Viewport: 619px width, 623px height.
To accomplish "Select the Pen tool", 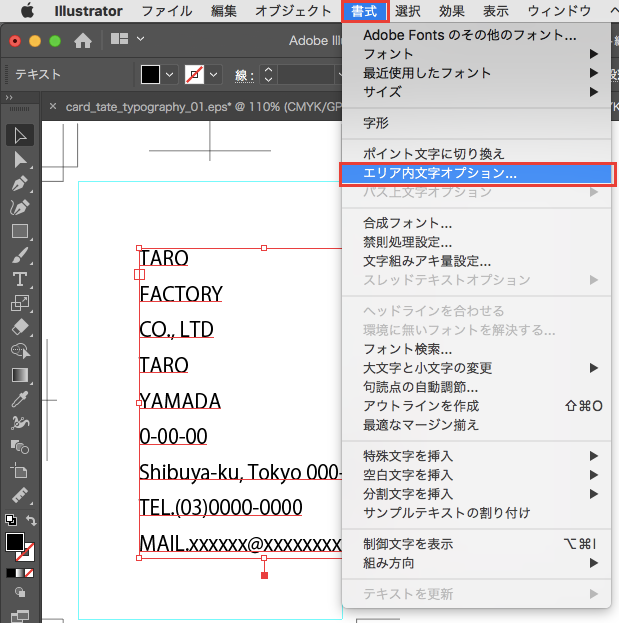I will (x=20, y=184).
